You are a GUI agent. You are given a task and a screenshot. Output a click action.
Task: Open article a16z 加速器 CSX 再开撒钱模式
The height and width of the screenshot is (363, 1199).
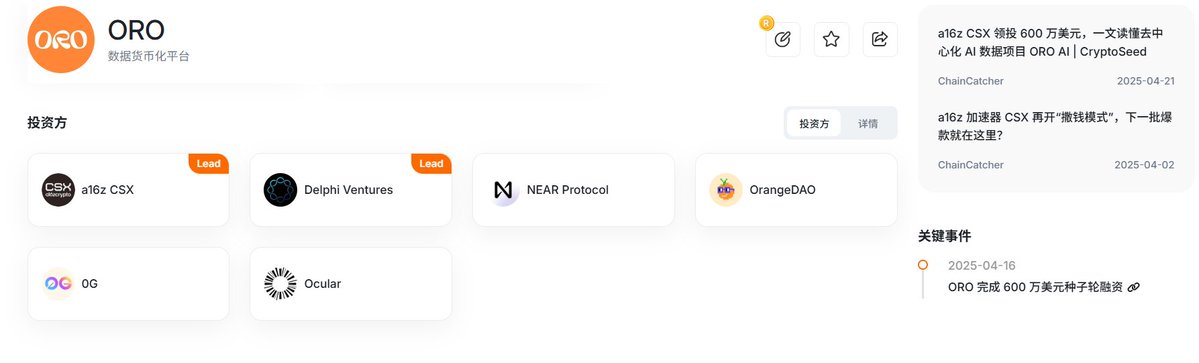pyautogui.click(x=1054, y=126)
